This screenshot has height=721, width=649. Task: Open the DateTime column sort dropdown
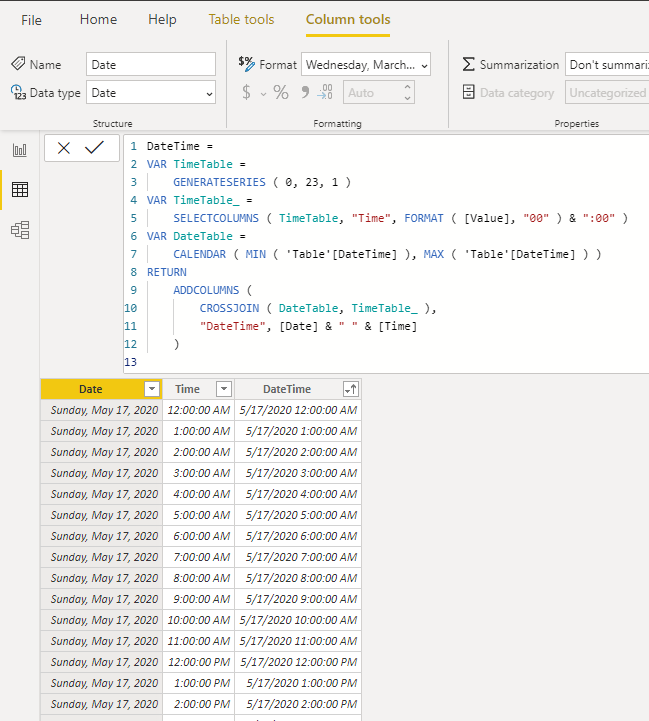point(350,389)
